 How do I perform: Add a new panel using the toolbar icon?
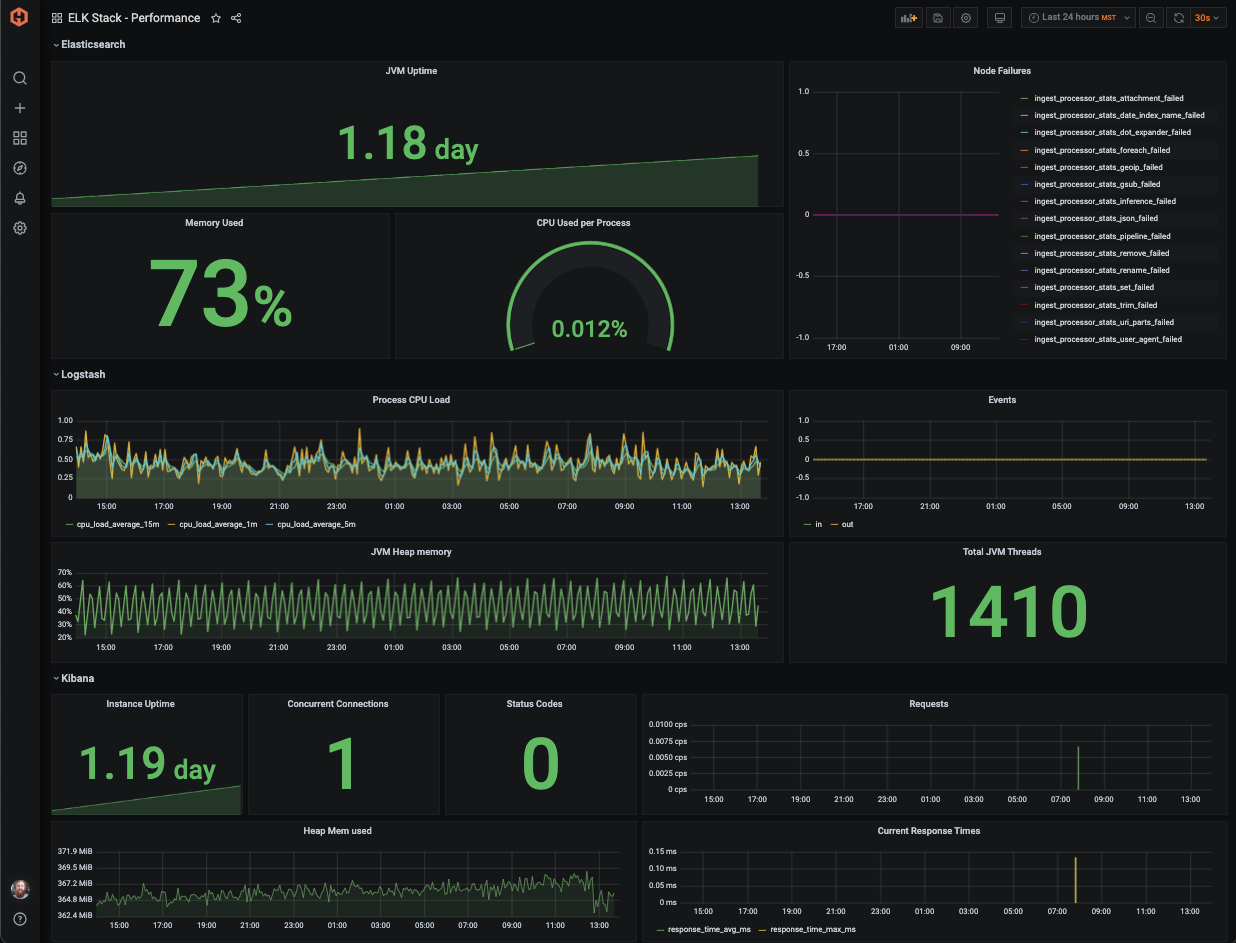tap(908, 18)
